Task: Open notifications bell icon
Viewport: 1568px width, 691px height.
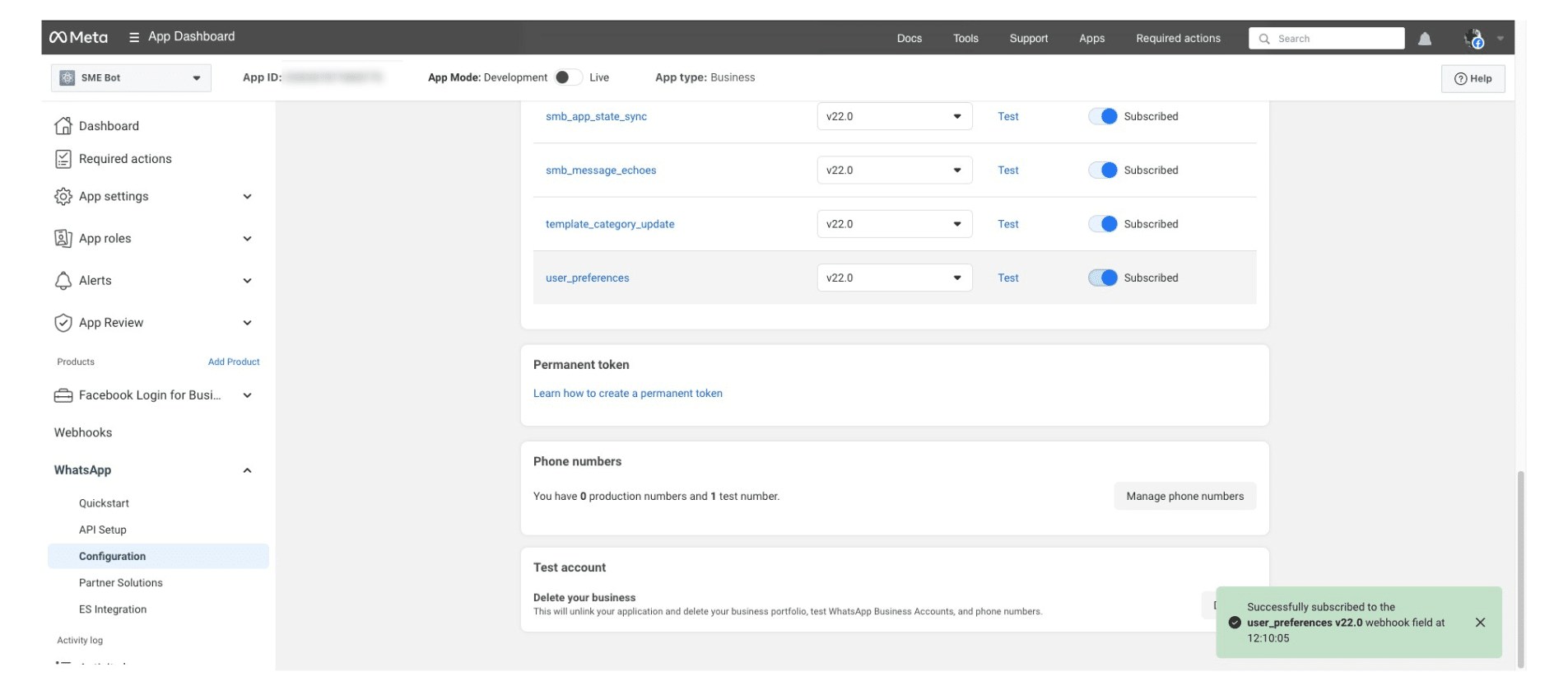Action: click(x=1425, y=39)
